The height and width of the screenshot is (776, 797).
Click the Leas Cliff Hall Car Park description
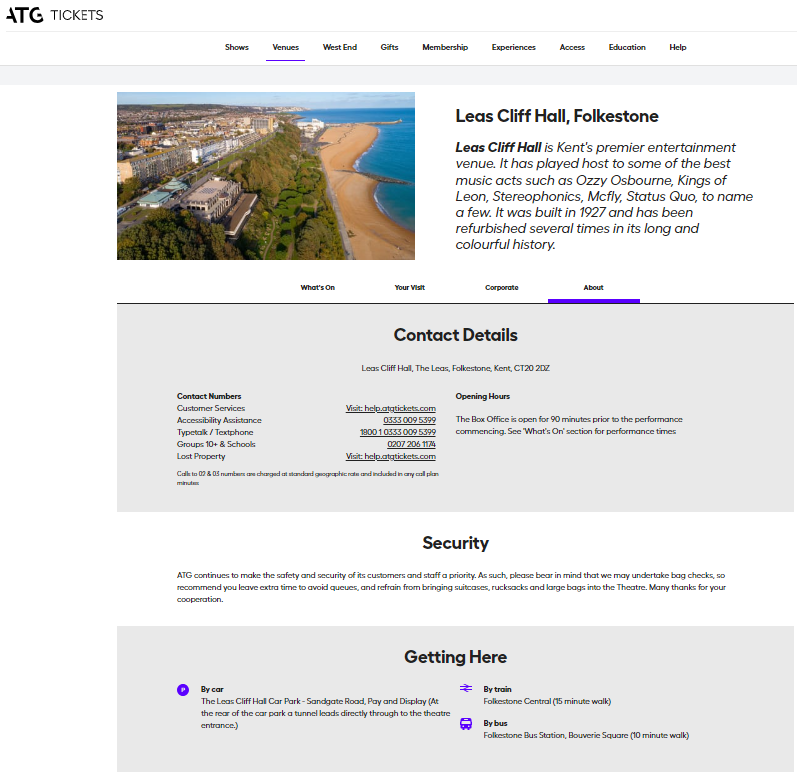point(325,713)
